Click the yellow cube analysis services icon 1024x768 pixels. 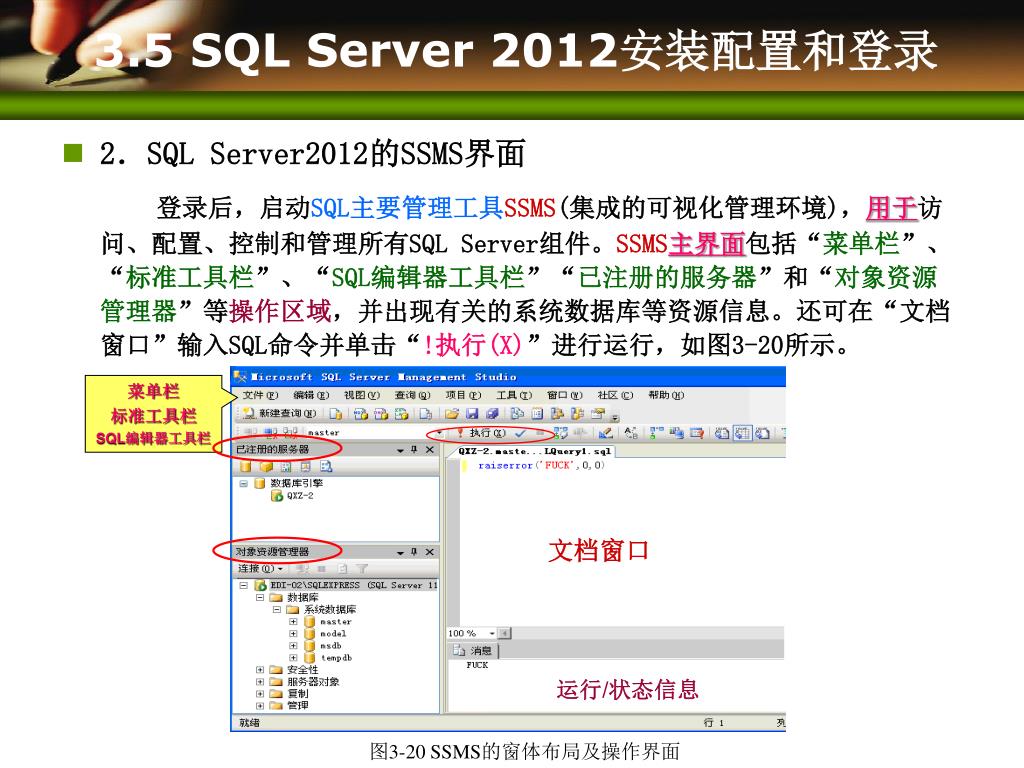tap(266, 466)
